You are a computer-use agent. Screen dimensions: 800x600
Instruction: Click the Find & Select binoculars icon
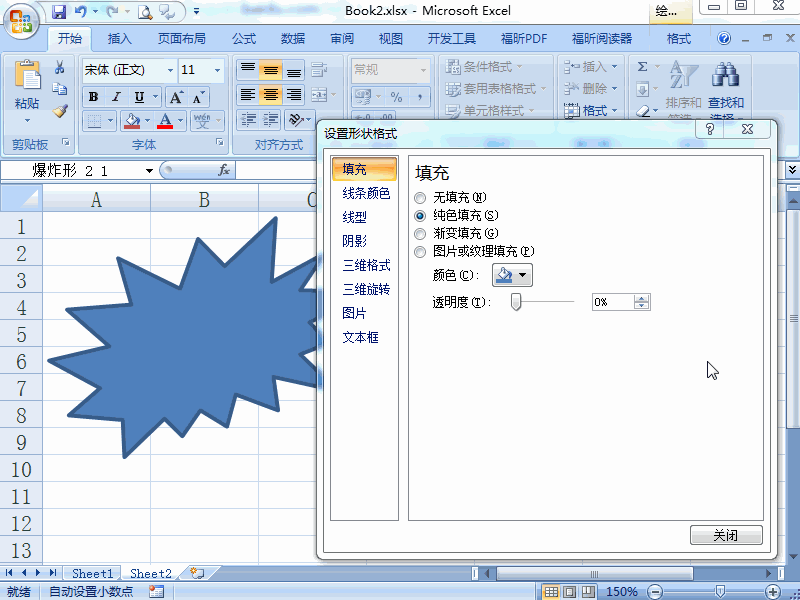point(727,75)
